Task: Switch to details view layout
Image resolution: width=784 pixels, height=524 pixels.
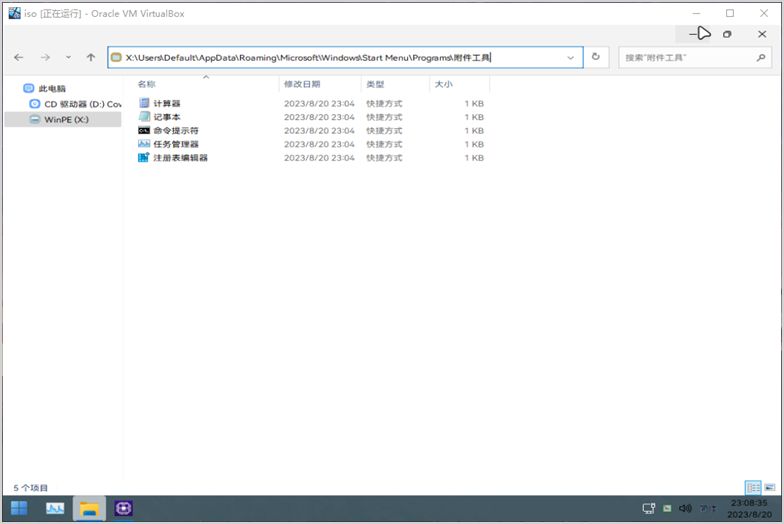Action: [x=753, y=487]
